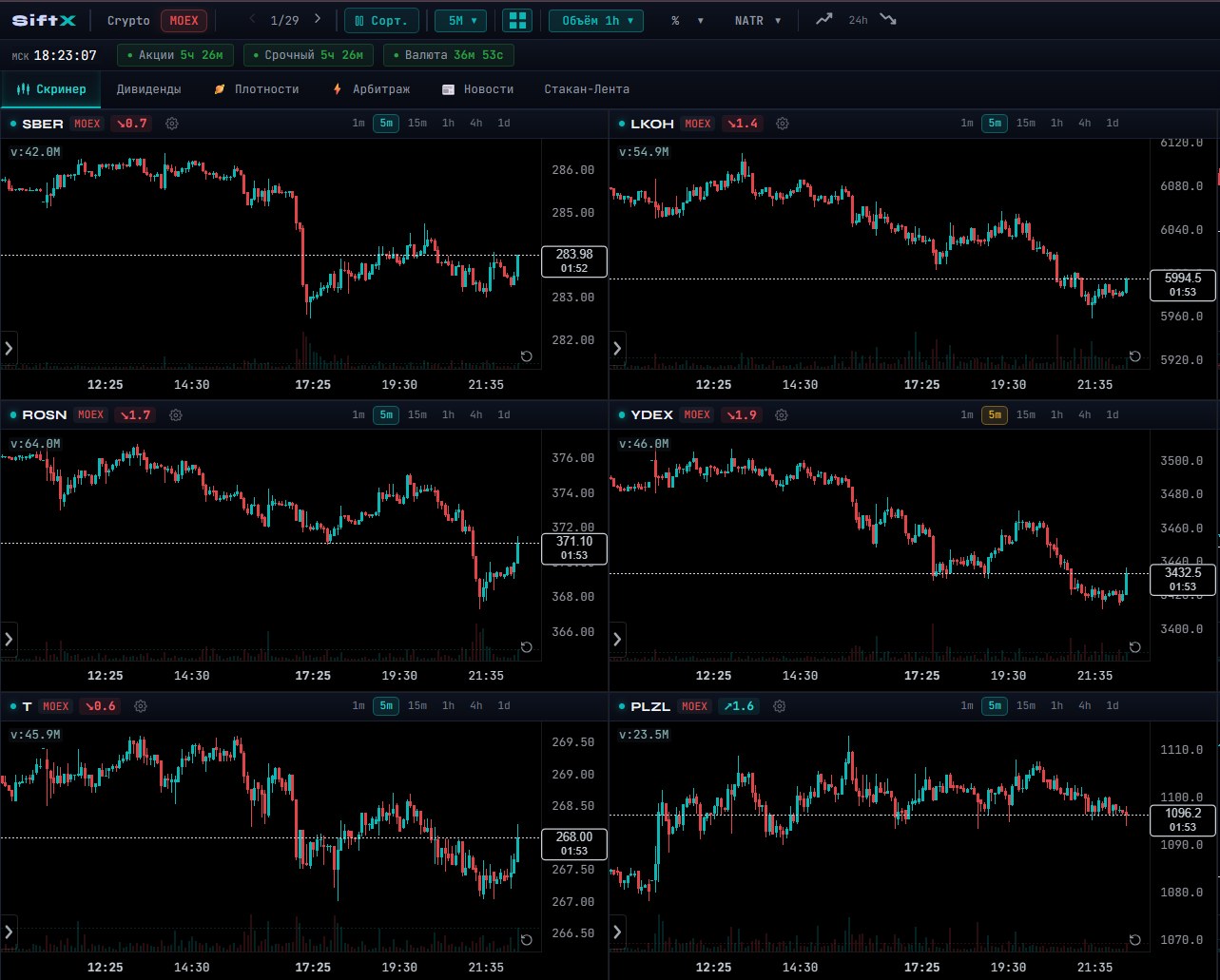The height and width of the screenshot is (980, 1220).
Task: Select the 24h rising trend arrow icon
Action: (823, 20)
